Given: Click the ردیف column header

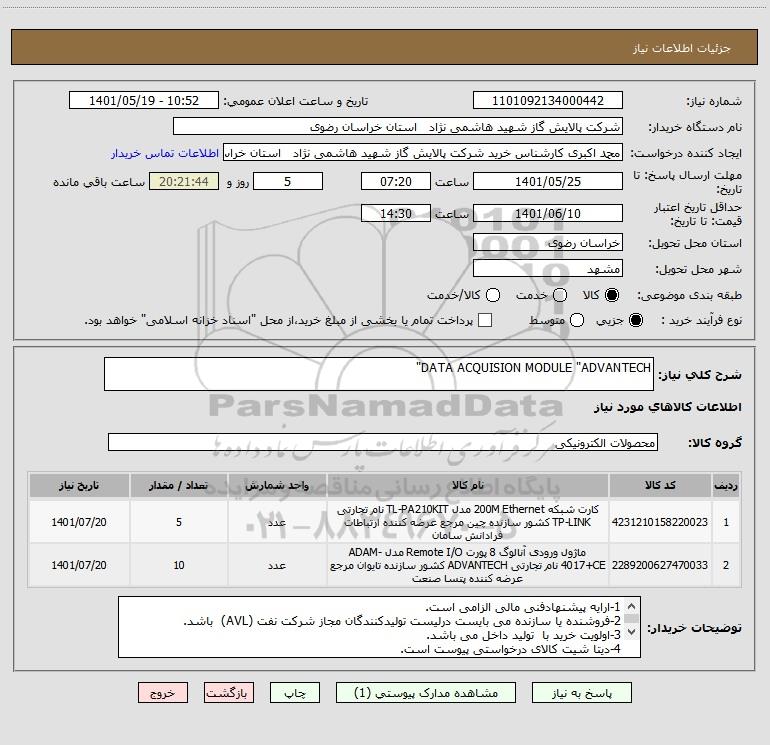Looking at the screenshot, I should click(x=726, y=486).
